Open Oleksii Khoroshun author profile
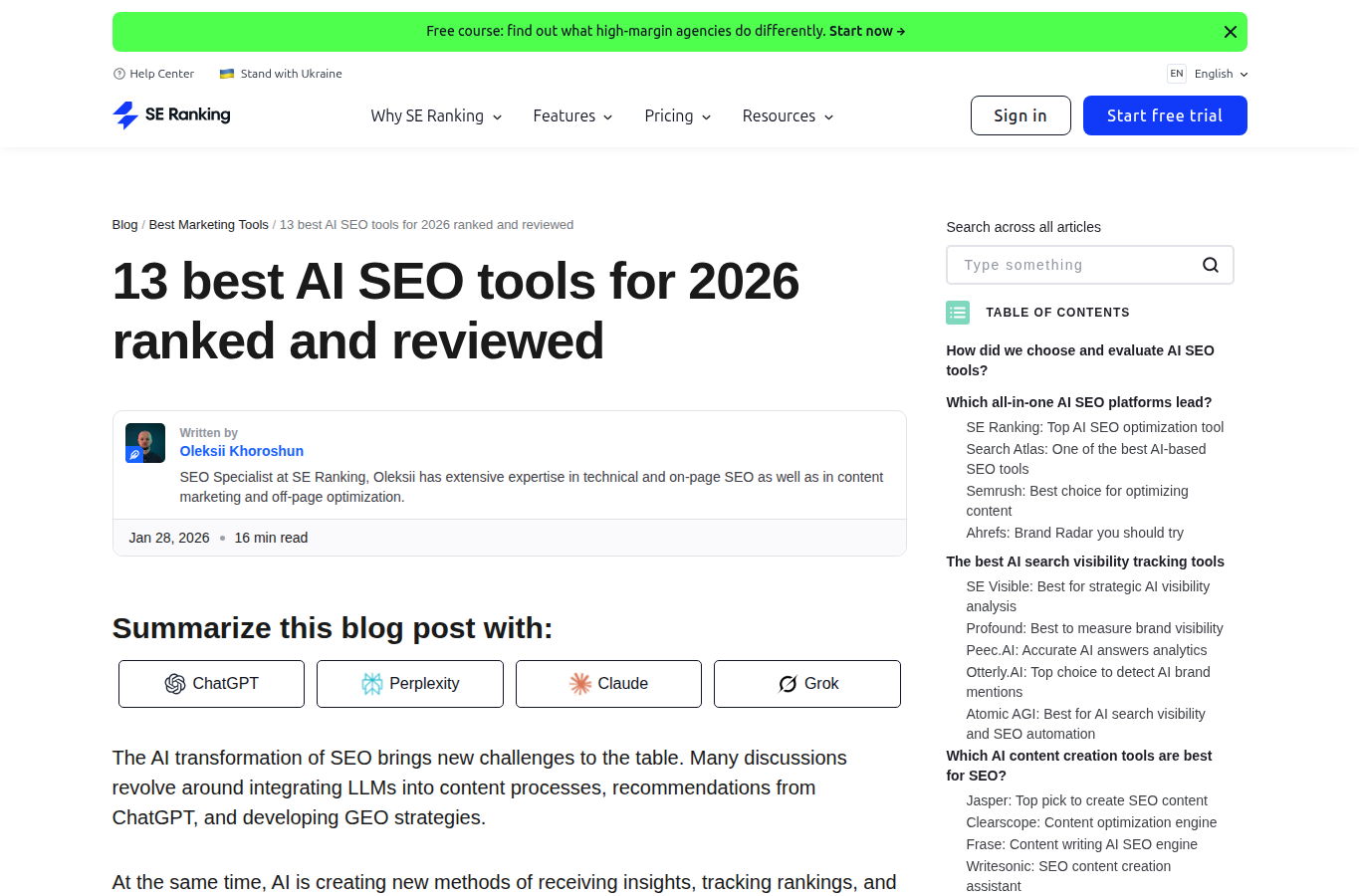 242,451
